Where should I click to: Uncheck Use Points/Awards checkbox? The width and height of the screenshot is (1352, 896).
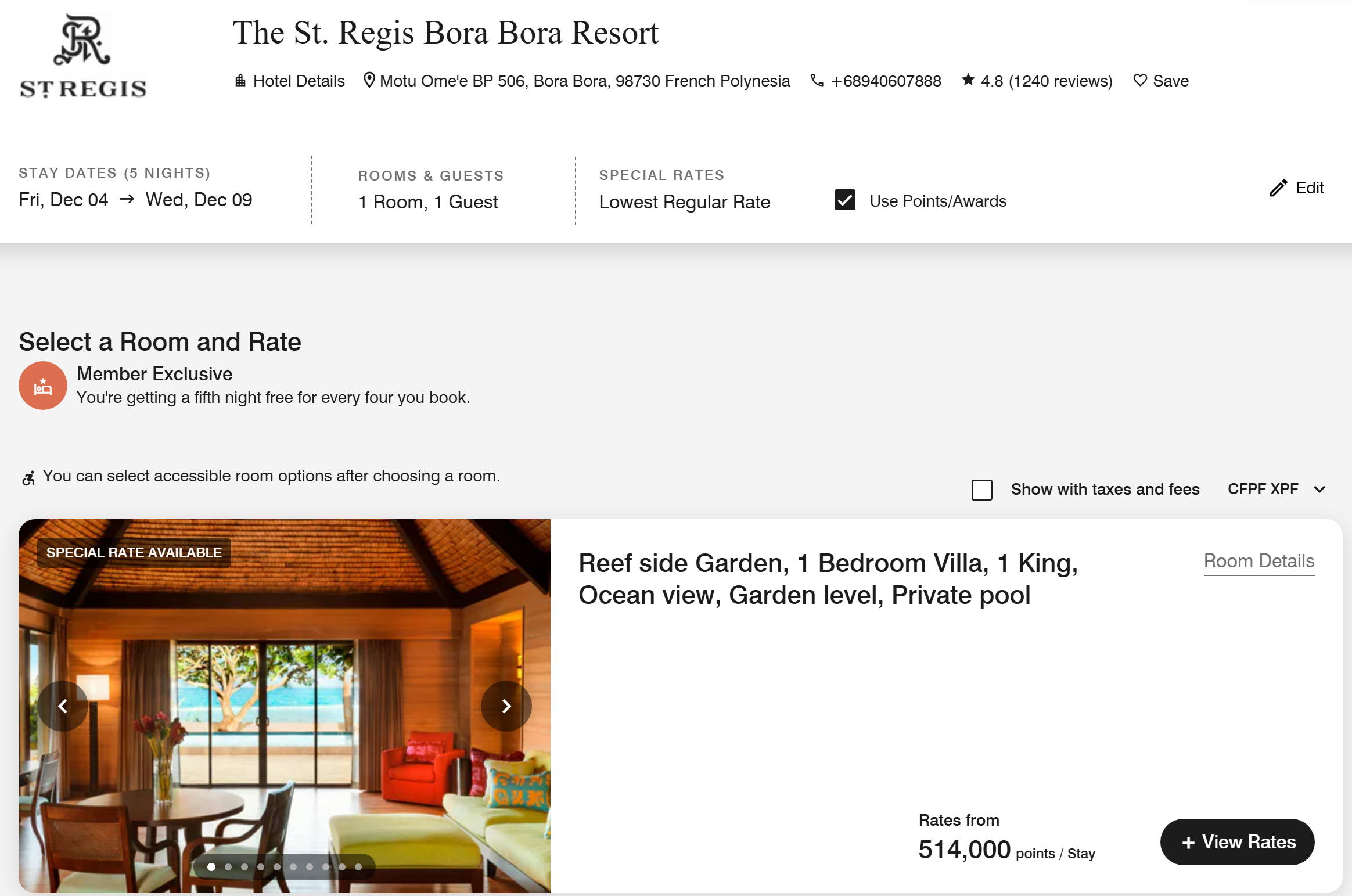[845, 200]
